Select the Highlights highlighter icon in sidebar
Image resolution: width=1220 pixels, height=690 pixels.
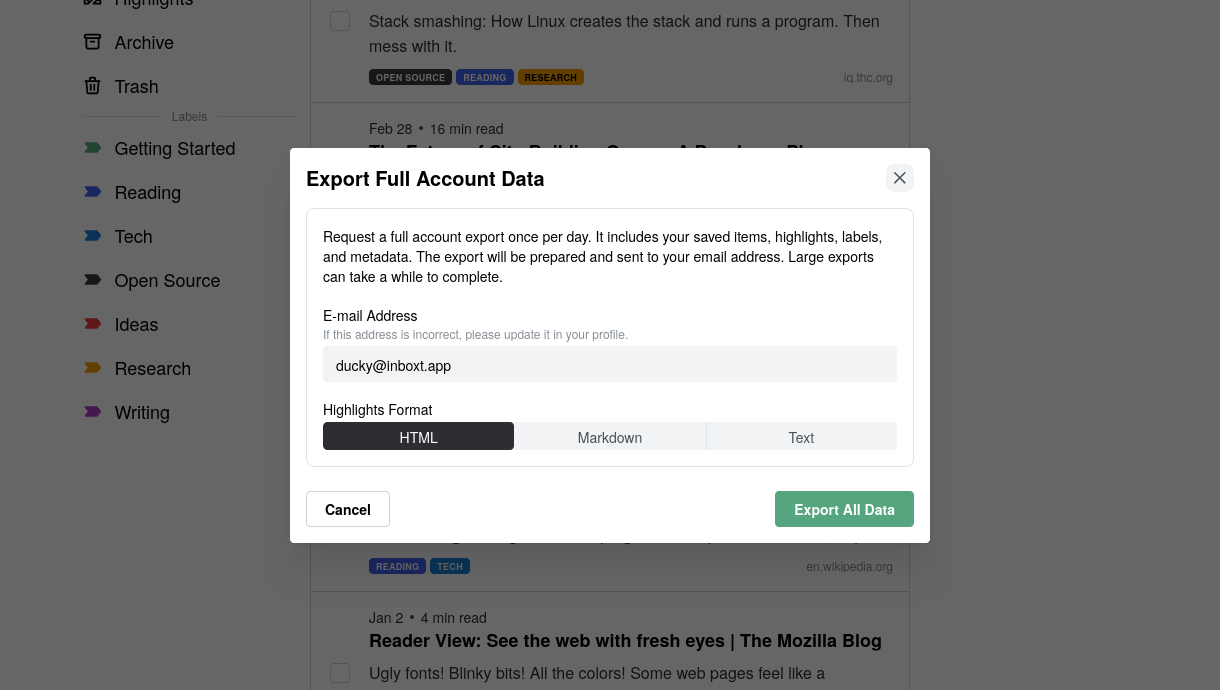coord(92,2)
